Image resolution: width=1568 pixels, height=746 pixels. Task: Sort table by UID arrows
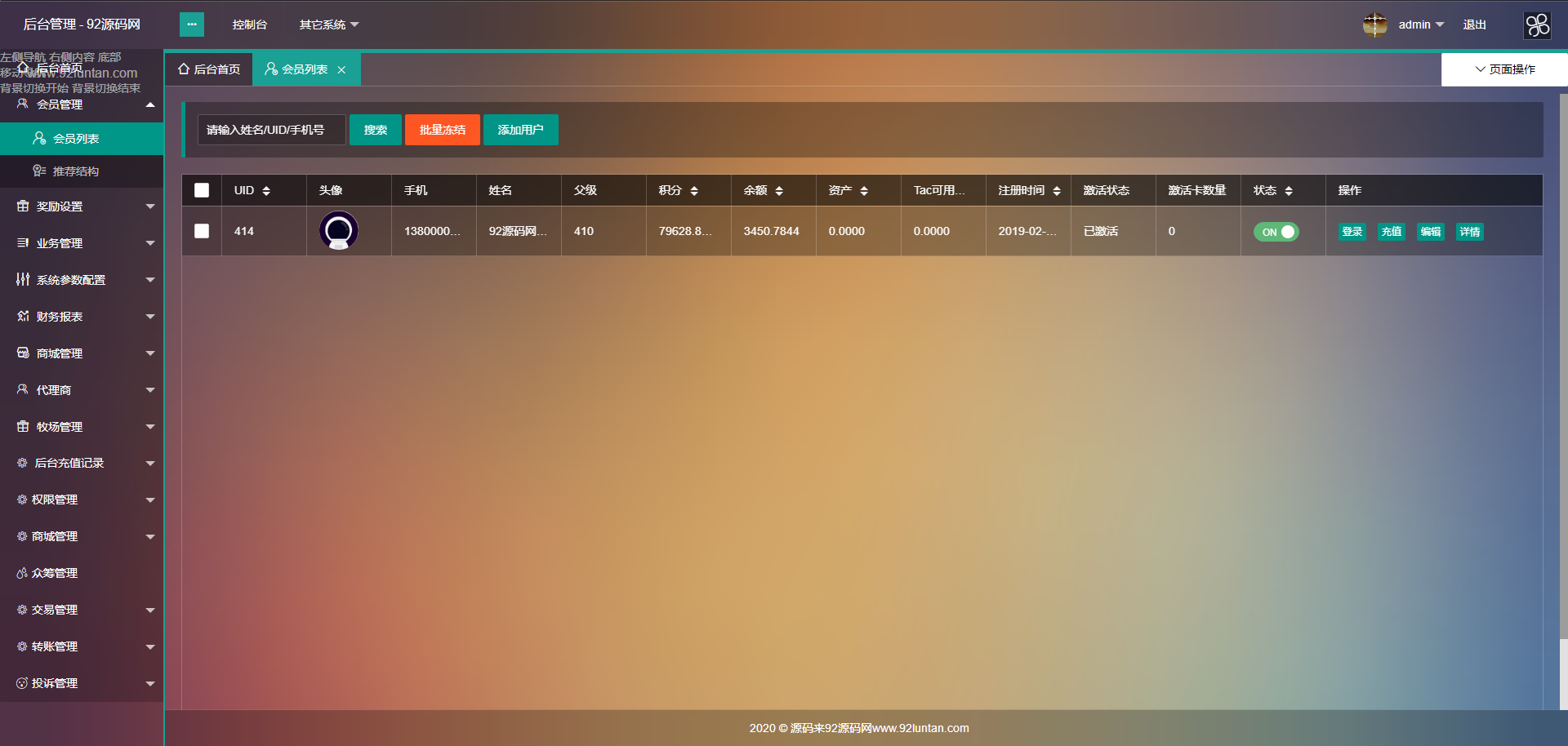pos(266,191)
